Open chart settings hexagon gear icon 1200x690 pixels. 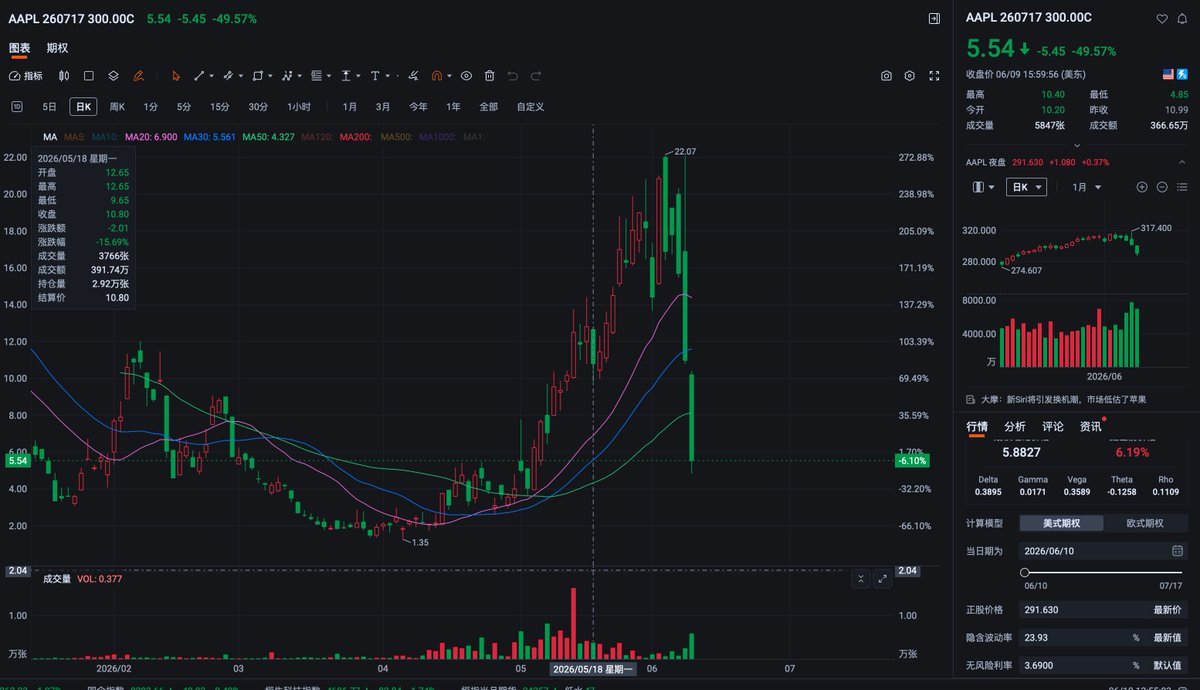click(910, 76)
